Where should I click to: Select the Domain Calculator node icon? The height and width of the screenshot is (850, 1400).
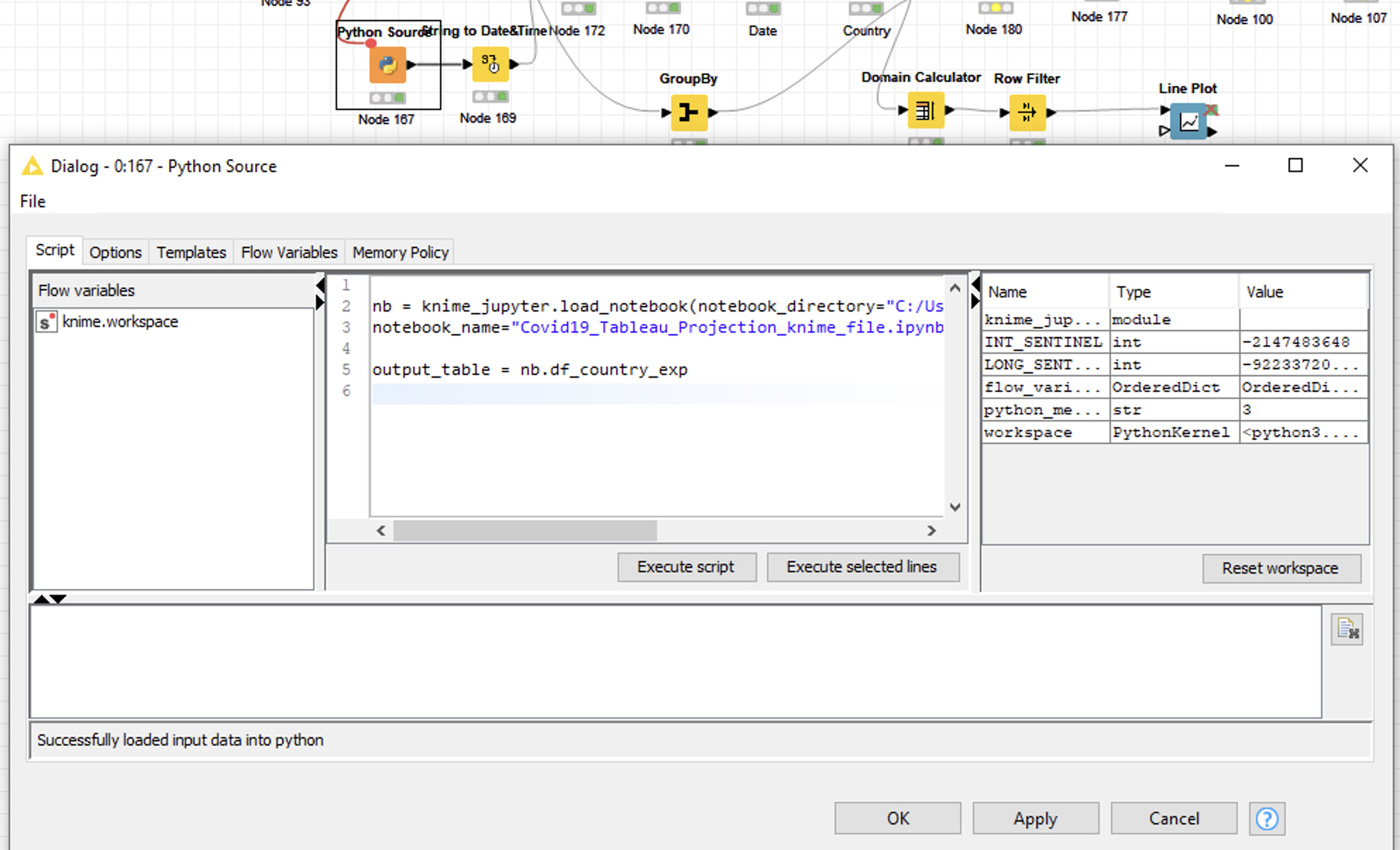[x=926, y=111]
